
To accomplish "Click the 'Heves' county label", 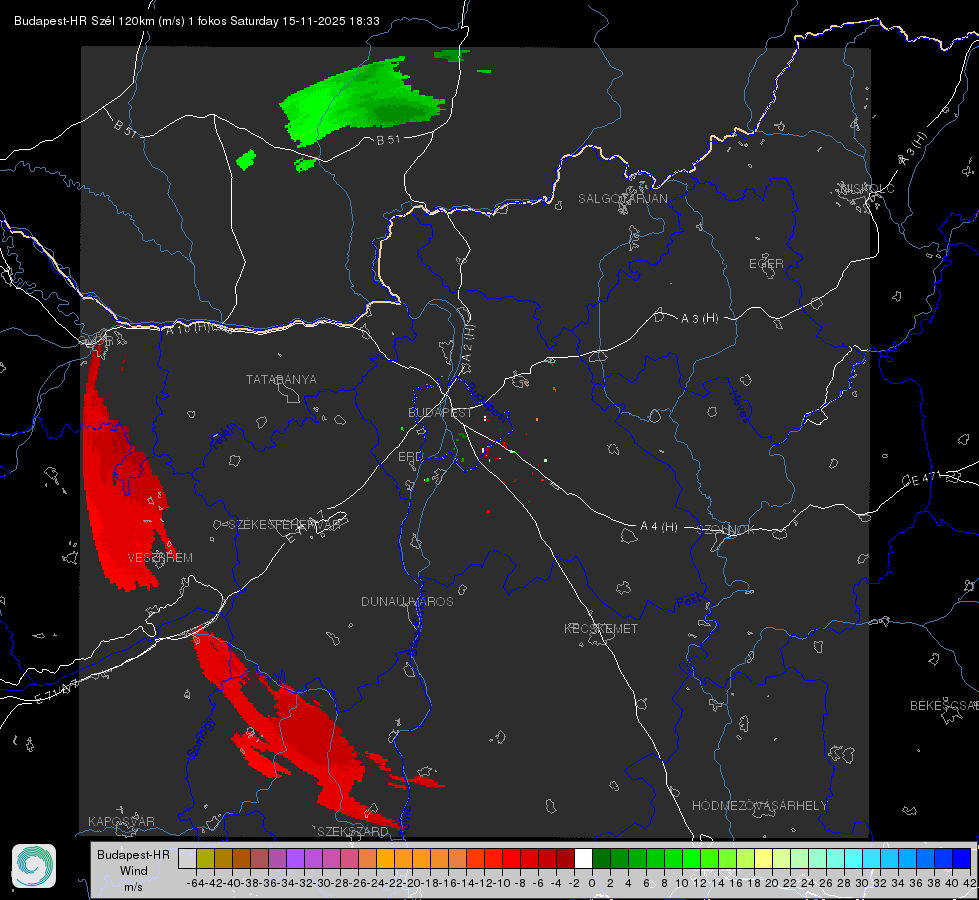I will point(740,406).
